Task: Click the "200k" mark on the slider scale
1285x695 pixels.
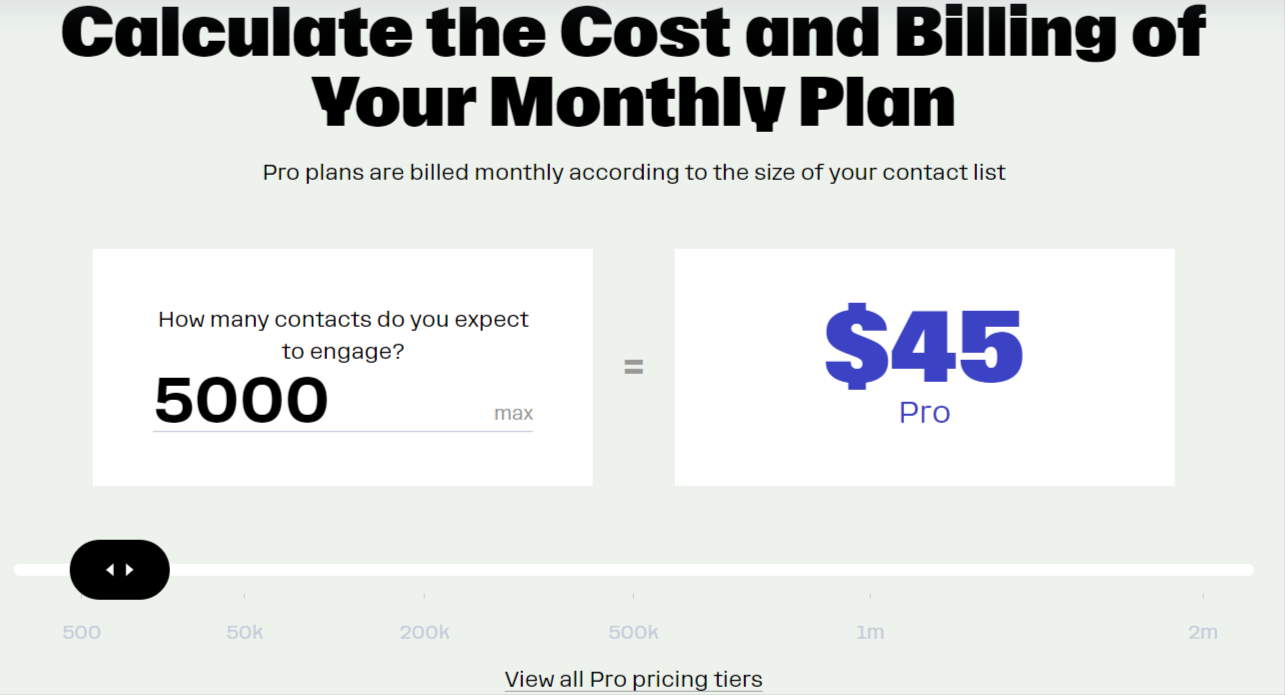Action: pos(425,632)
